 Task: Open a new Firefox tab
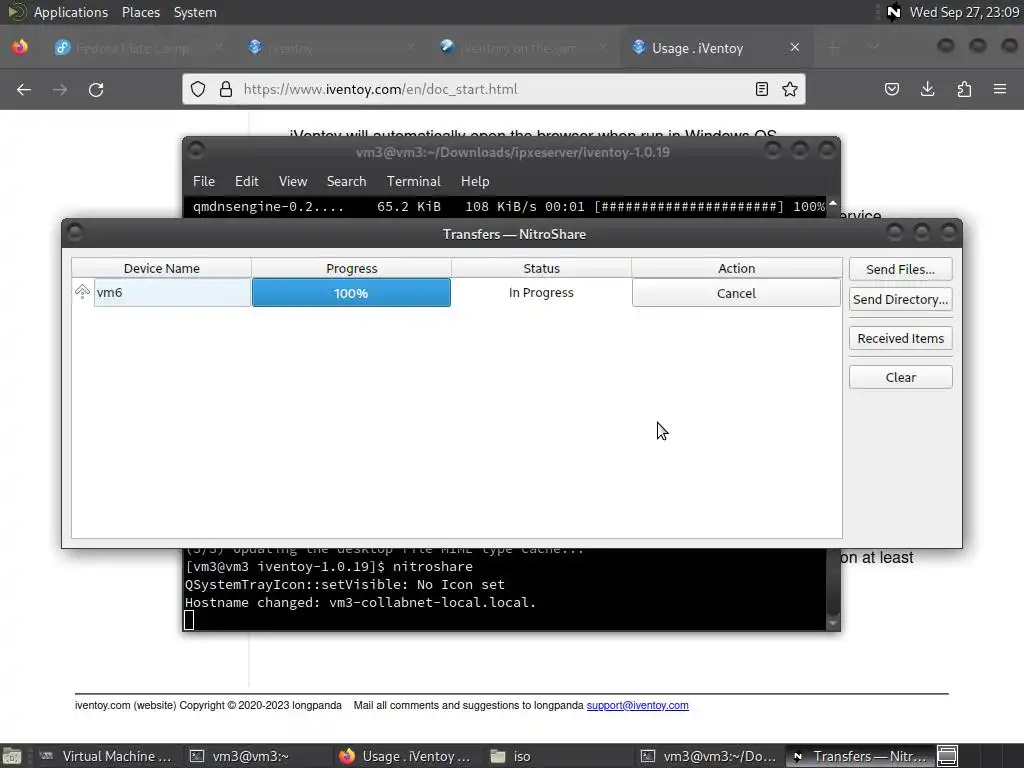click(833, 48)
